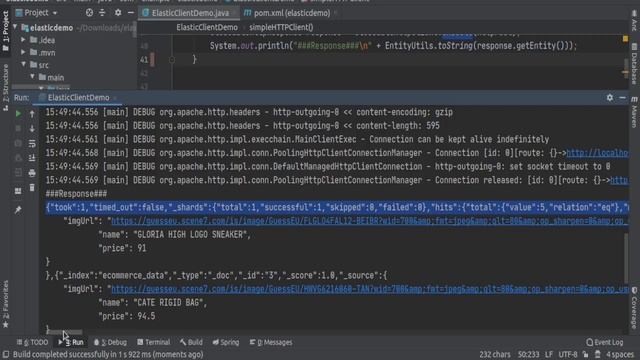The image size is (640, 360).
Task: Open the Coverage side panel
Action: click(x=634, y=308)
